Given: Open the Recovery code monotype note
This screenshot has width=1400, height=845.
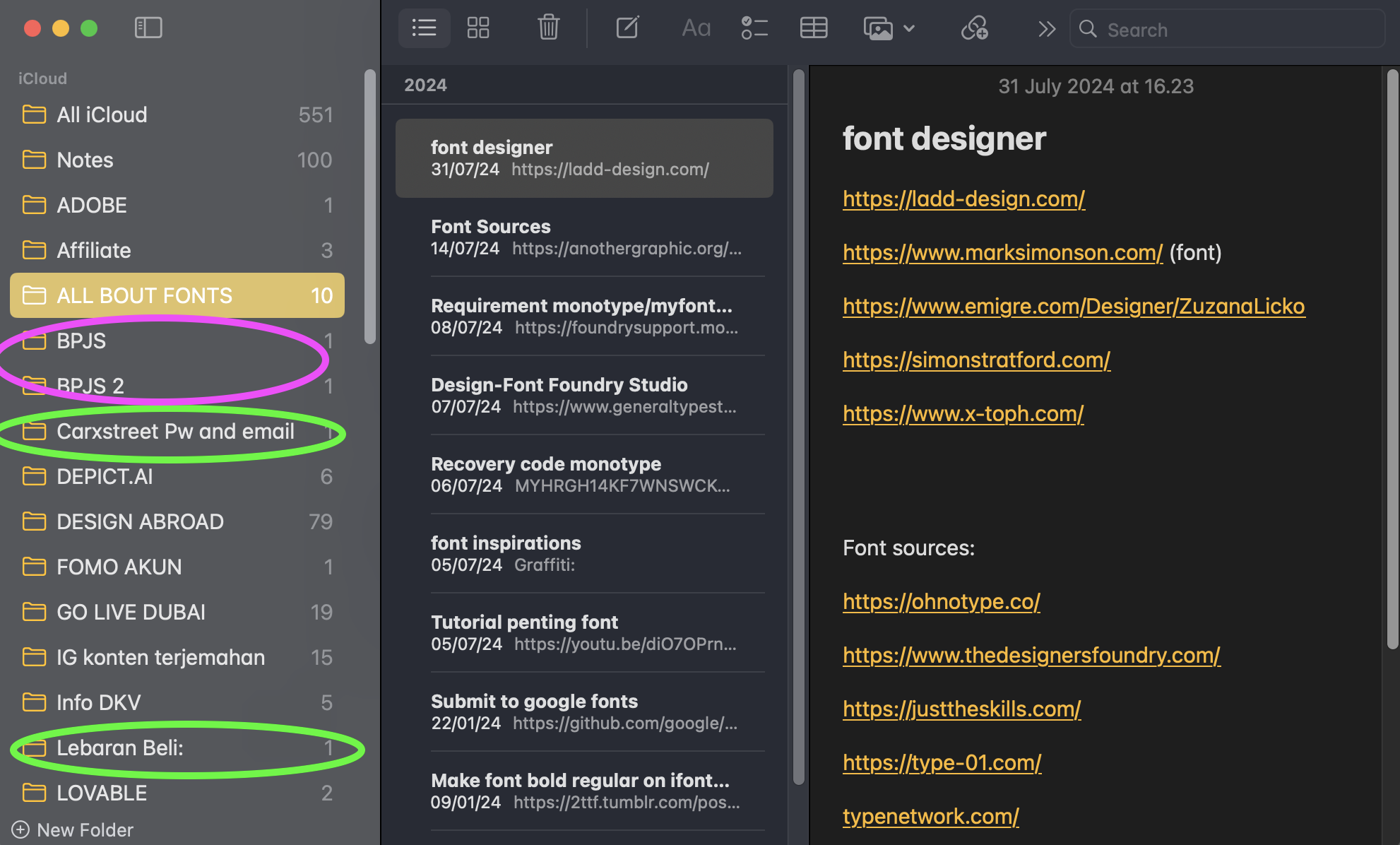Looking at the screenshot, I should (x=585, y=475).
